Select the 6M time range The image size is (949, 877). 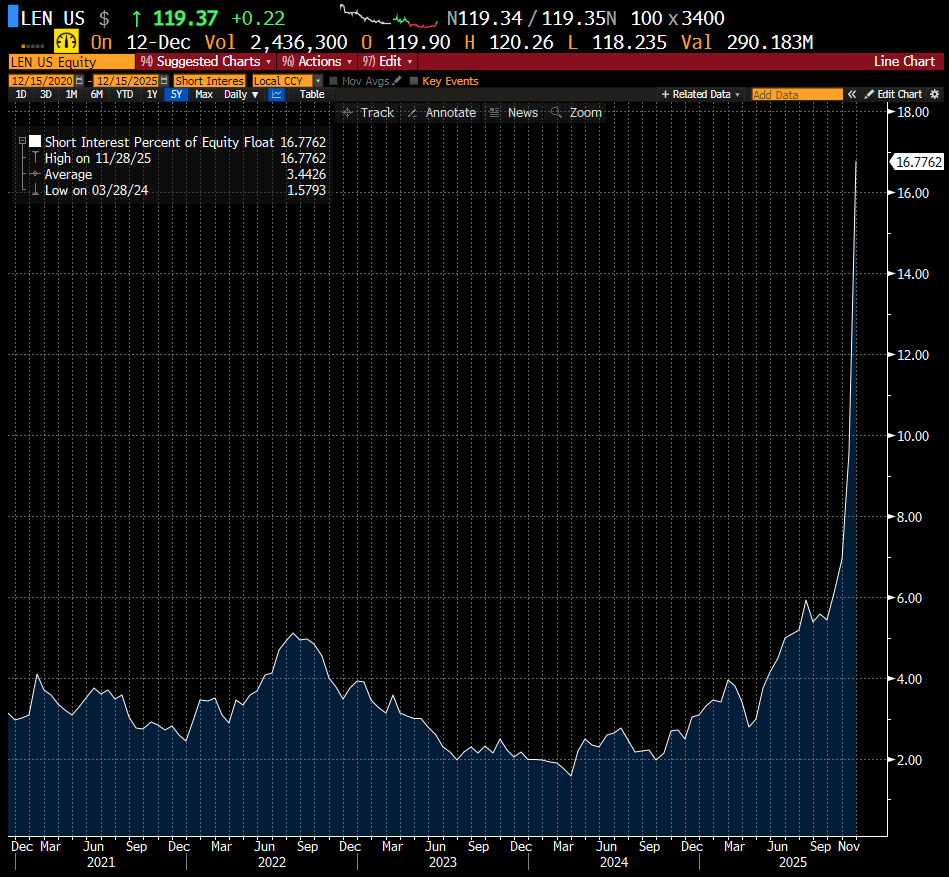click(x=97, y=94)
